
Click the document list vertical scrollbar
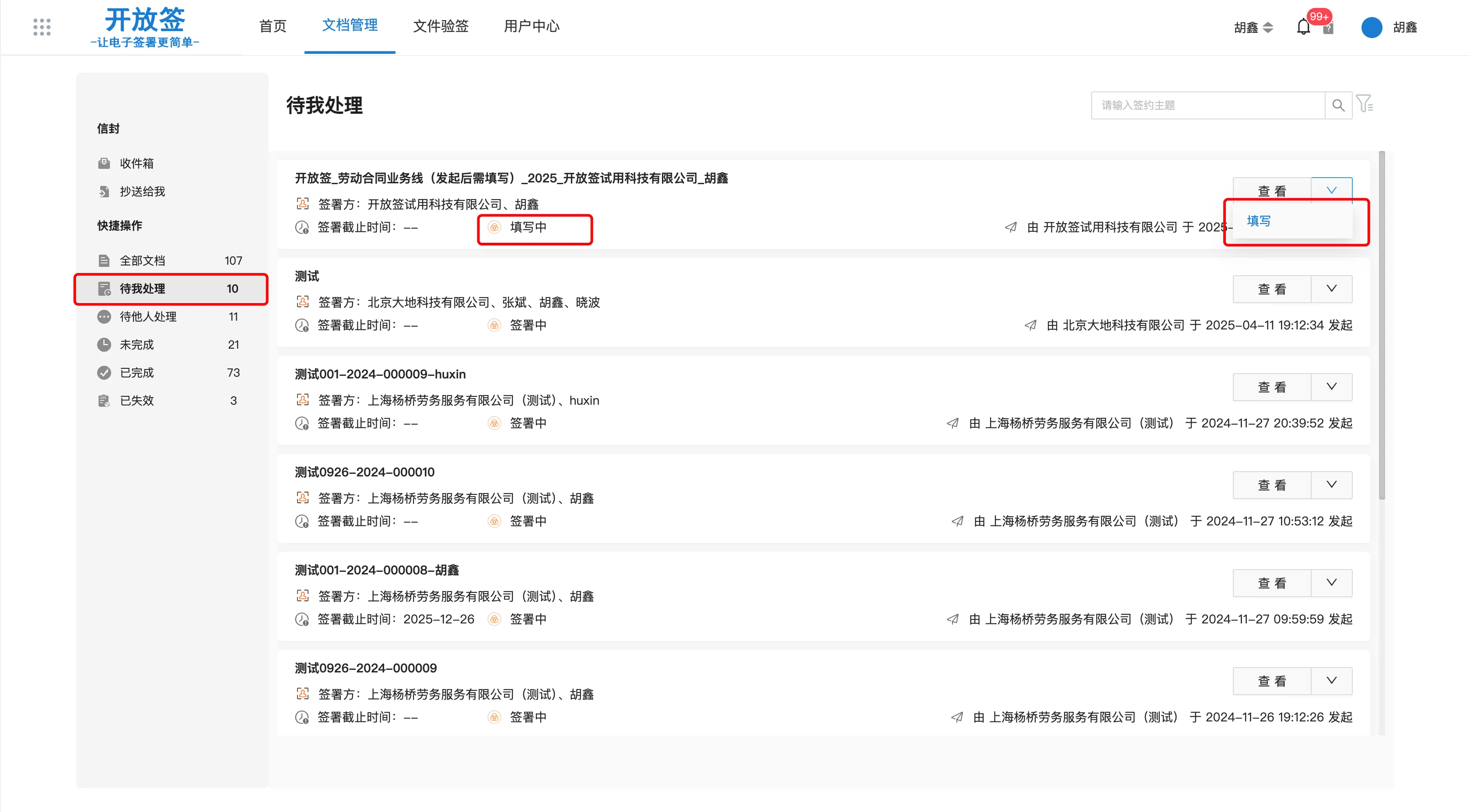pyautogui.click(x=1382, y=325)
